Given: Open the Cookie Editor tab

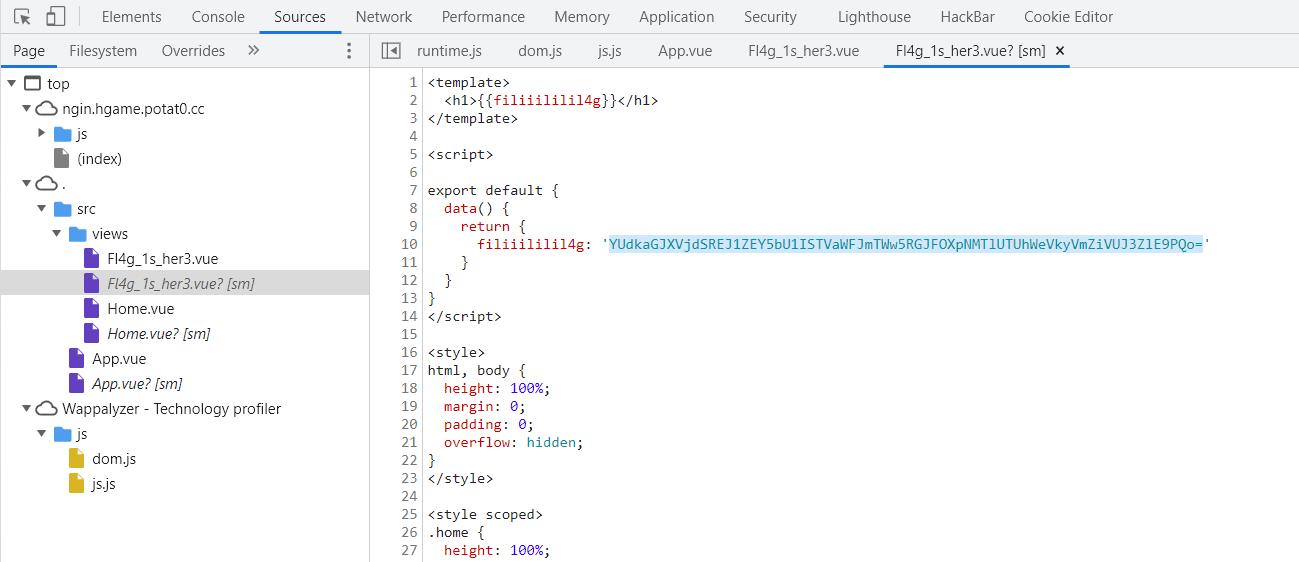Looking at the screenshot, I should (1068, 17).
